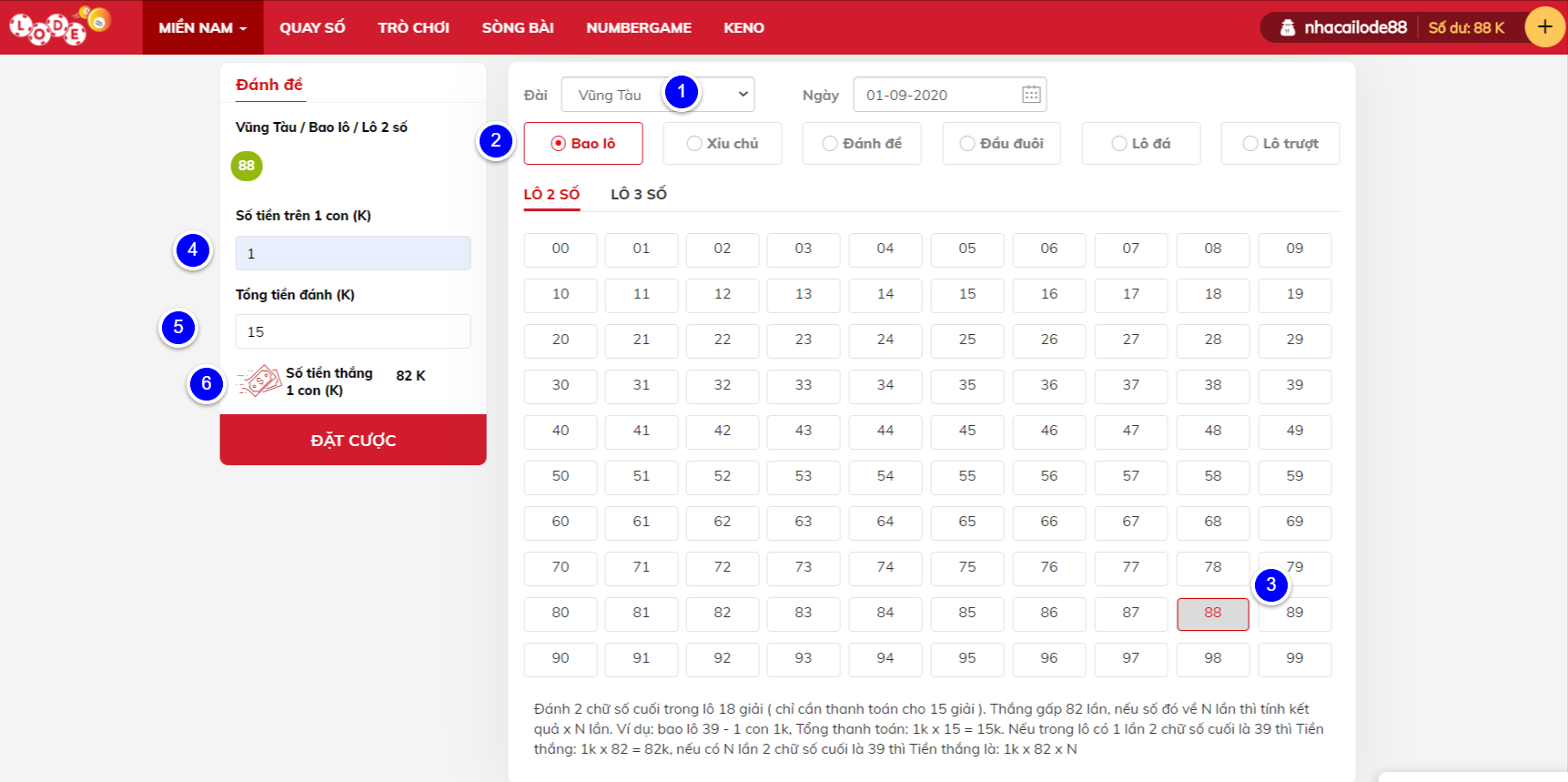Image resolution: width=1568 pixels, height=782 pixels.
Task: Click the Vũng Tàu / Bao lô / Lô 2 số text
Action: (321, 127)
